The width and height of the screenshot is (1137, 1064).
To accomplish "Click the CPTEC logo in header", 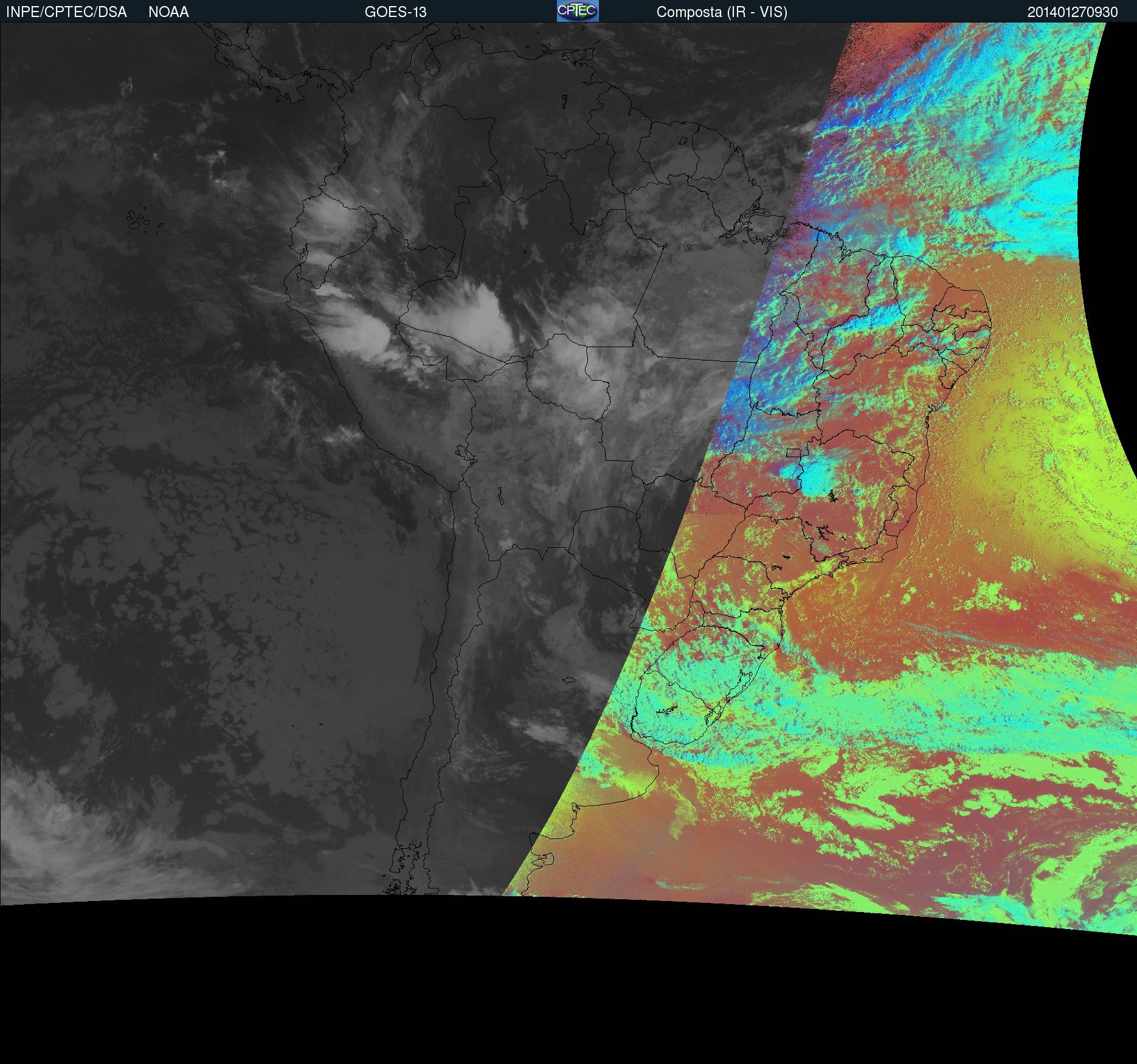I will (578, 11).
